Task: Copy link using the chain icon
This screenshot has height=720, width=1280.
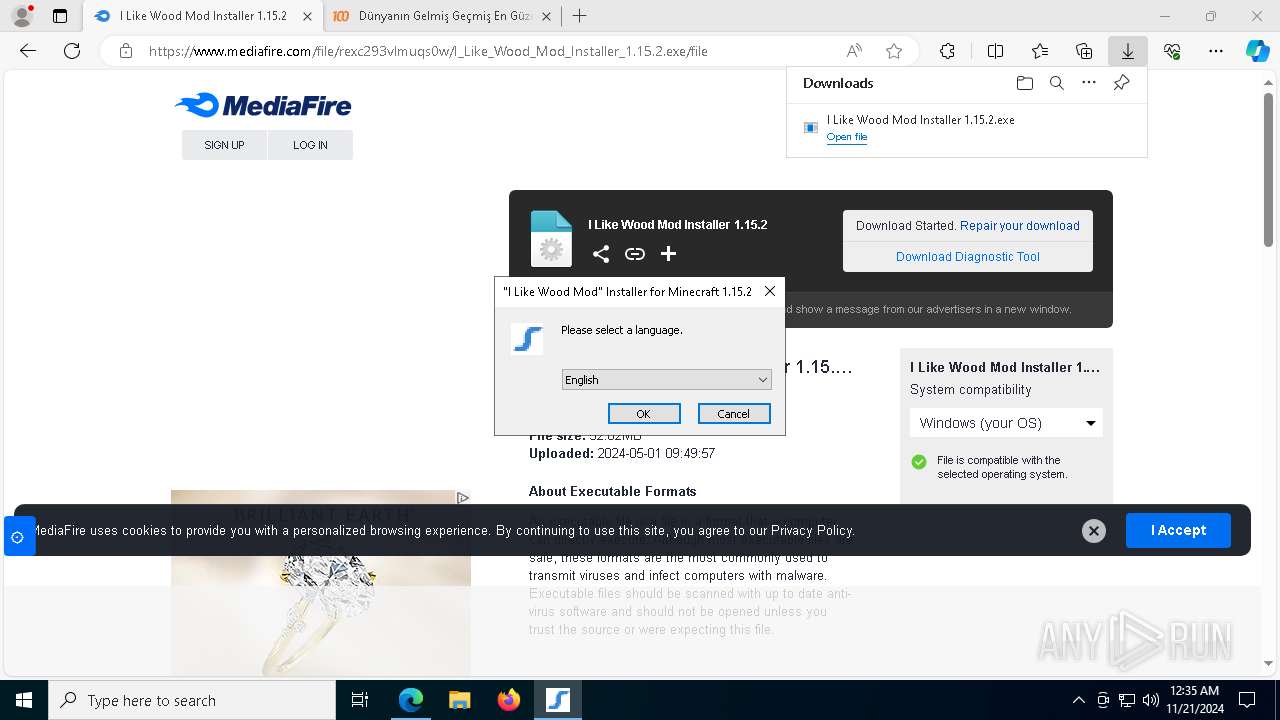Action: pyautogui.click(x=635, y=254)
